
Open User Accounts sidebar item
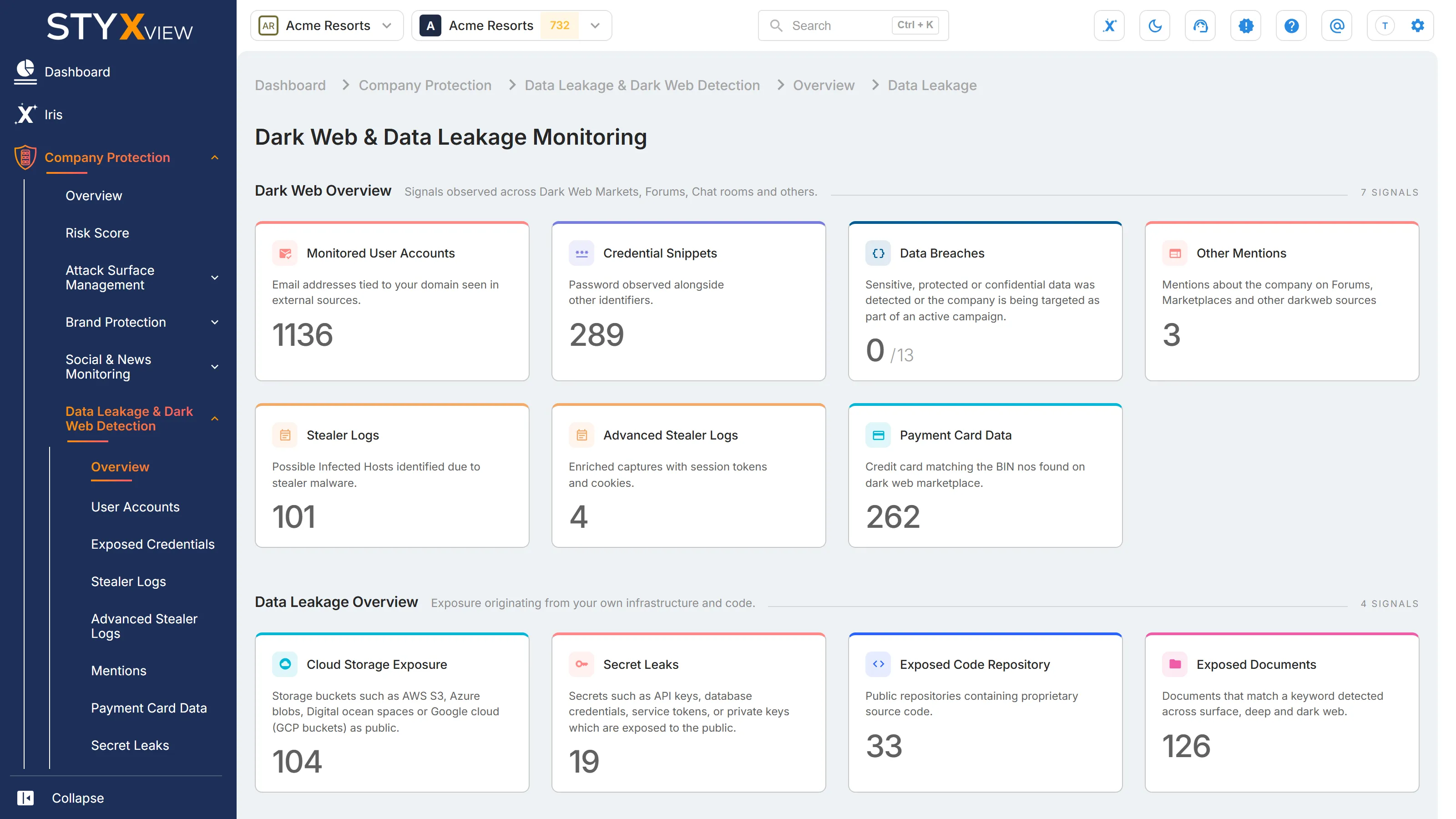135,507
